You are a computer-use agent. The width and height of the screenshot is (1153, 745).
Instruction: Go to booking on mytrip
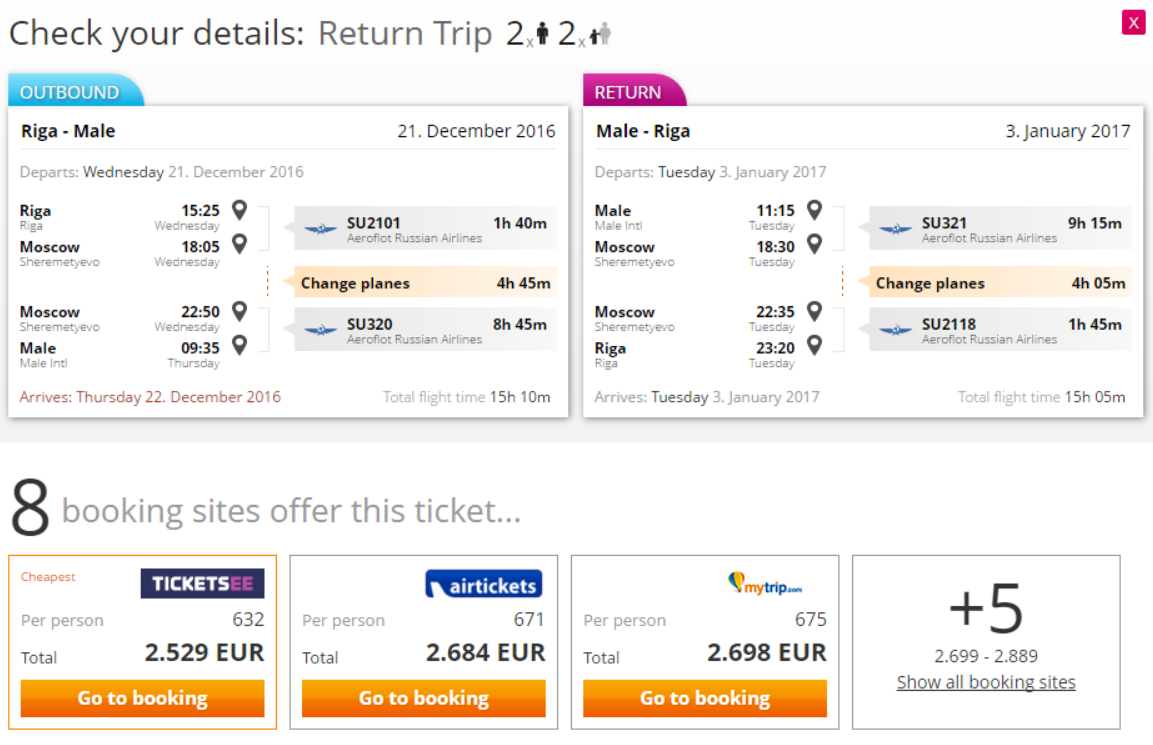pos(705,698)
